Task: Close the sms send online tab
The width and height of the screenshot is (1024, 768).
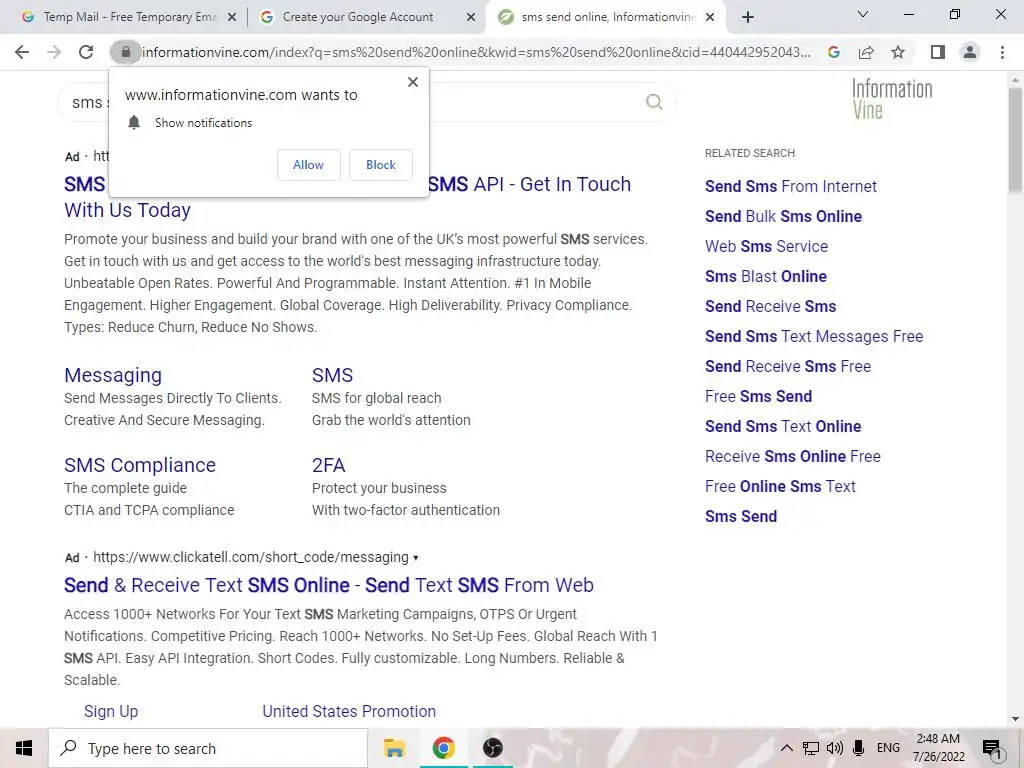Action: (711, 18)
